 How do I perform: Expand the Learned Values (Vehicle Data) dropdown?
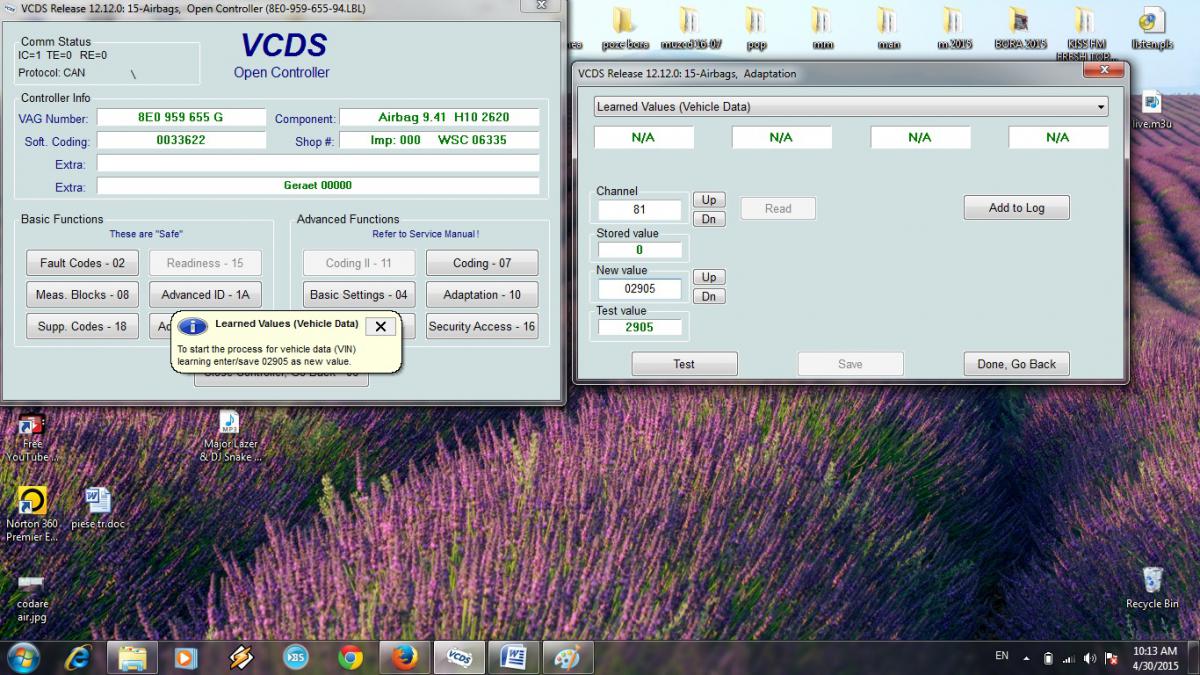point(1100,107)
